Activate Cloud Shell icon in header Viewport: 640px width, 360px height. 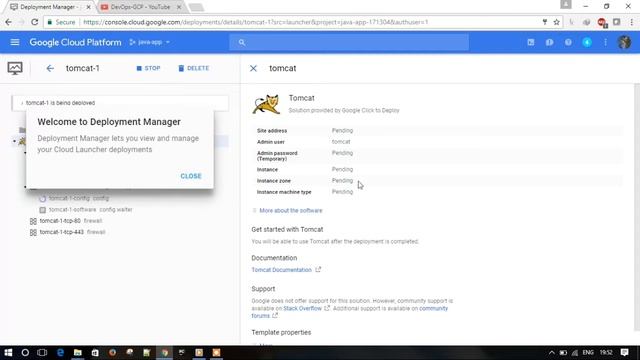[x=531, y=42]
